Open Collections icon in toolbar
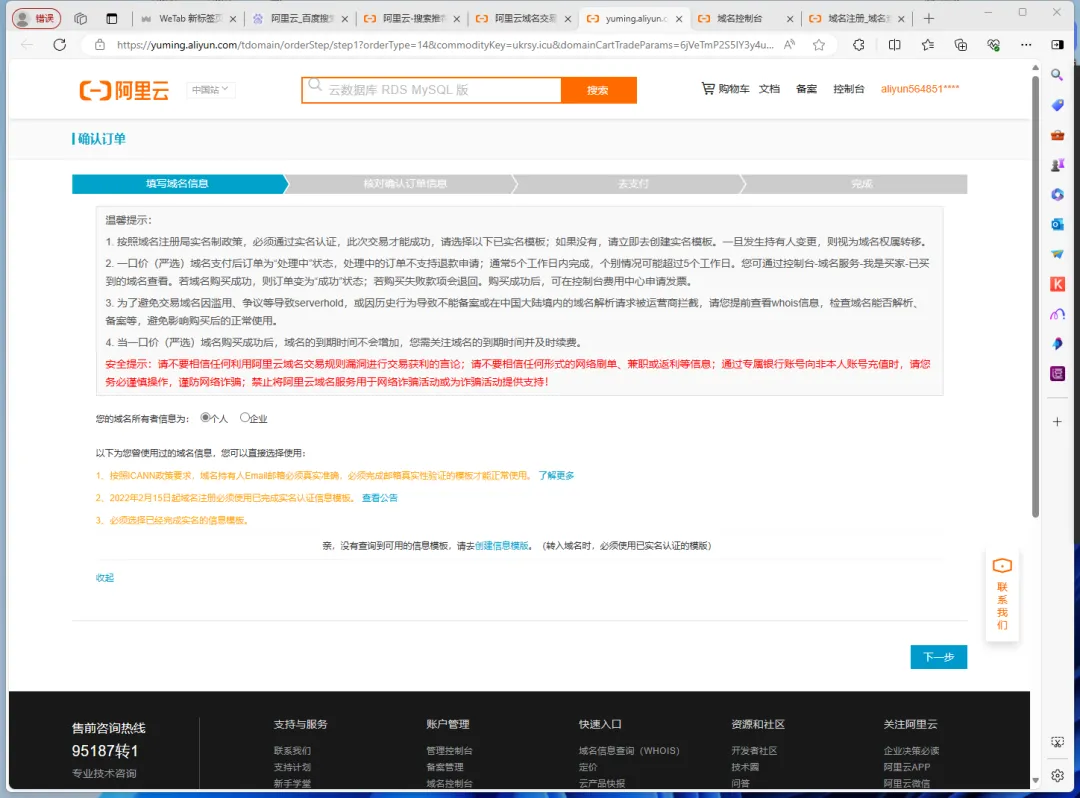This screenshot has width=1080, height=798. (x=961, y=45)
